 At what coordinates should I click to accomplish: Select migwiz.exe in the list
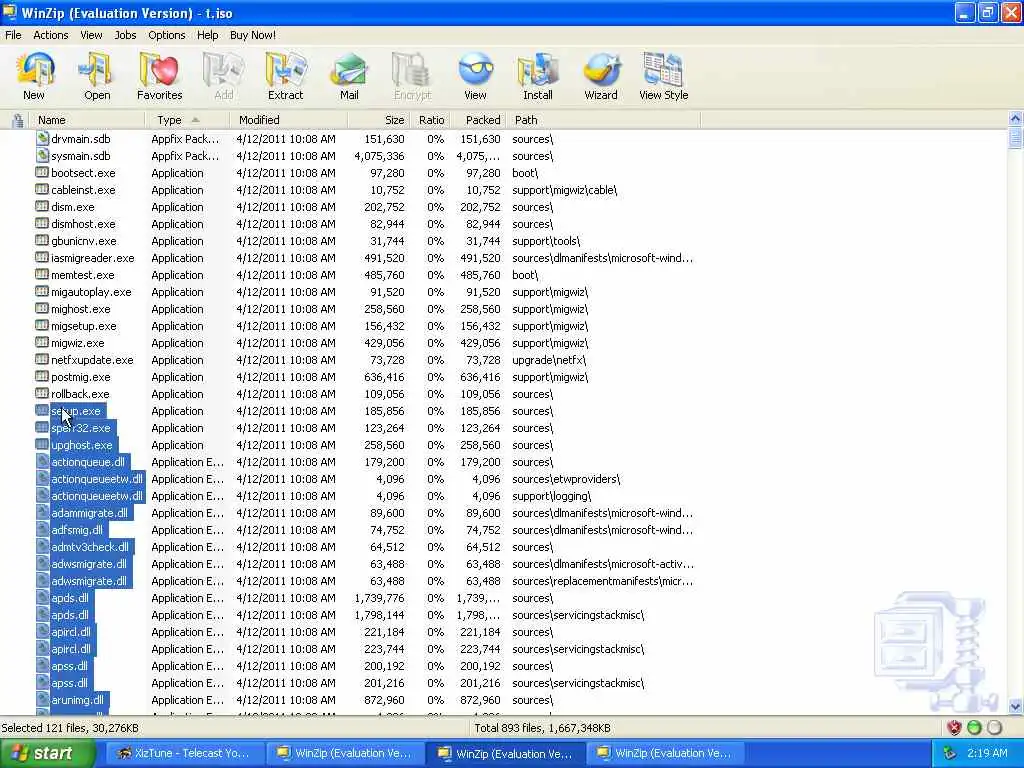(78, 343)
